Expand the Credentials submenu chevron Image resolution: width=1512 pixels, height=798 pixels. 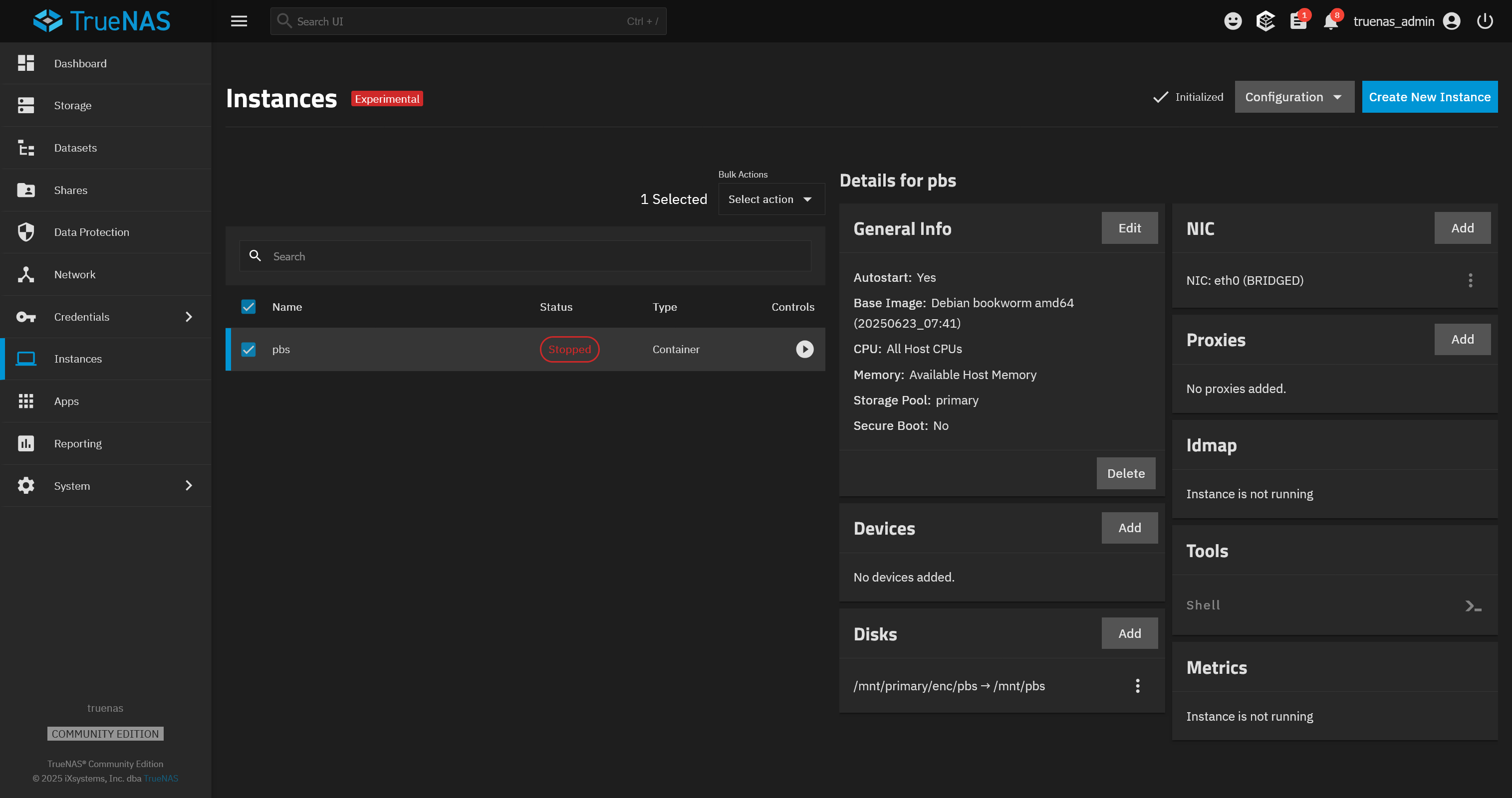(x=189, y=317)
